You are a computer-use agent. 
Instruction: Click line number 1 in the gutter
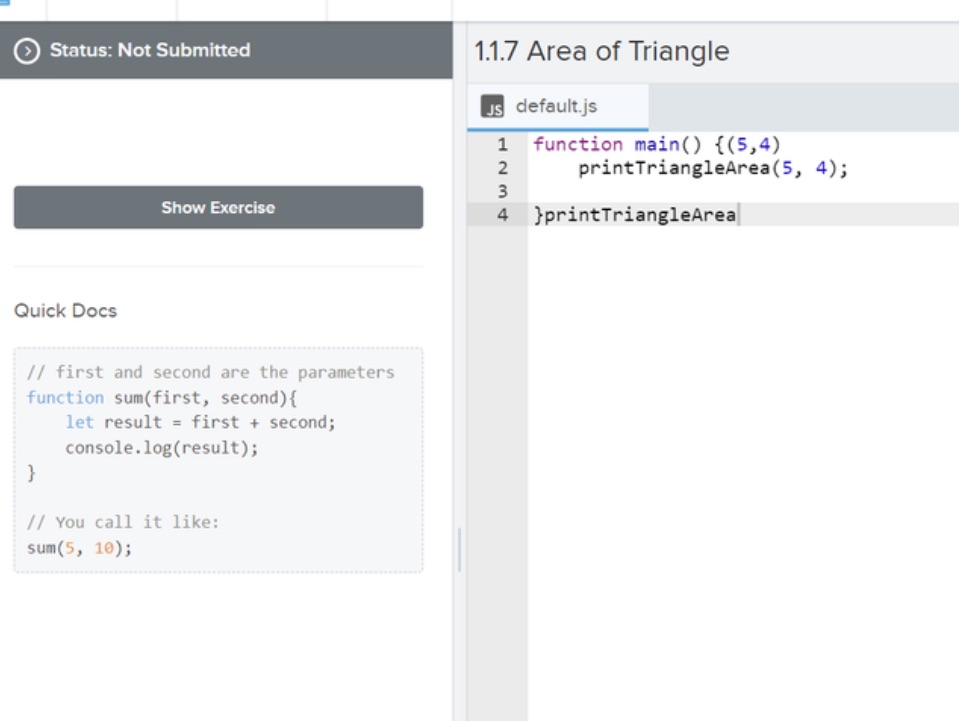503,144
